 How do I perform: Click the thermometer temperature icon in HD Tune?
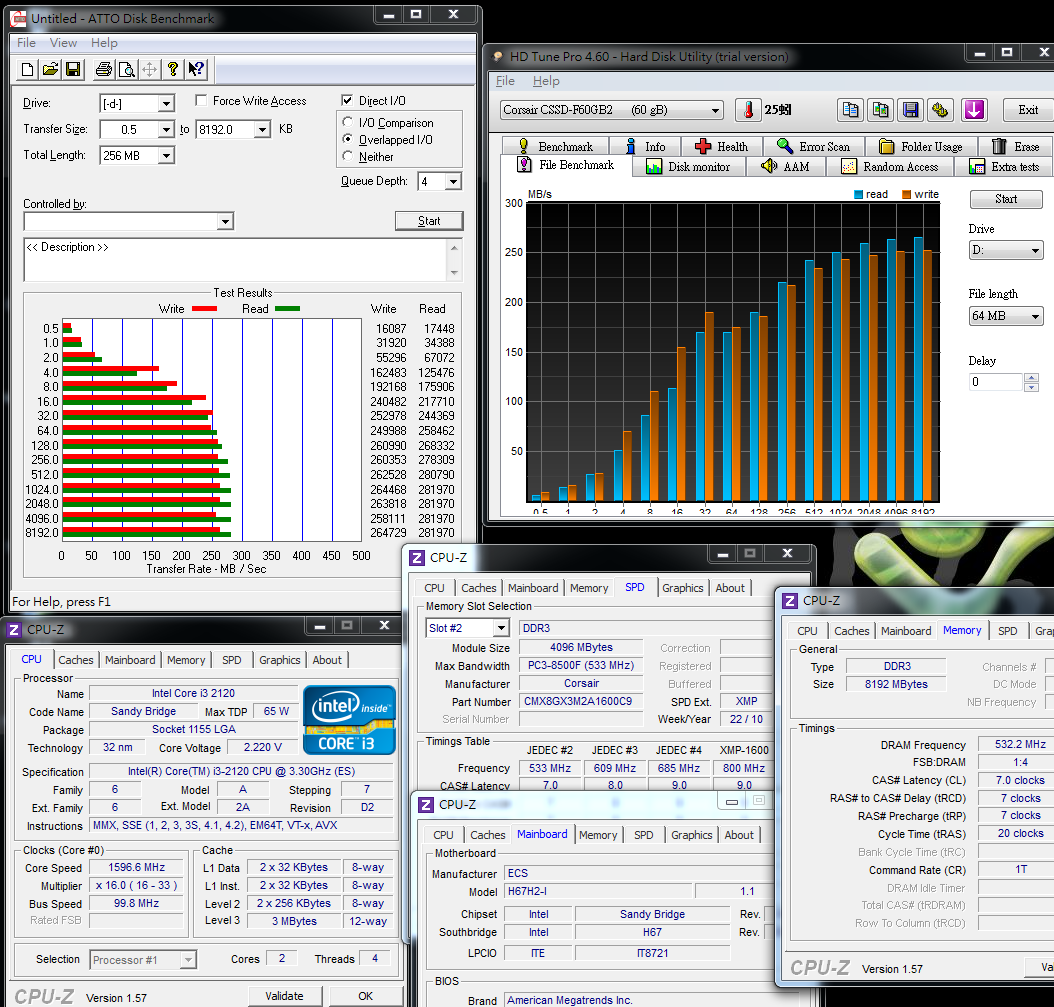748,110
